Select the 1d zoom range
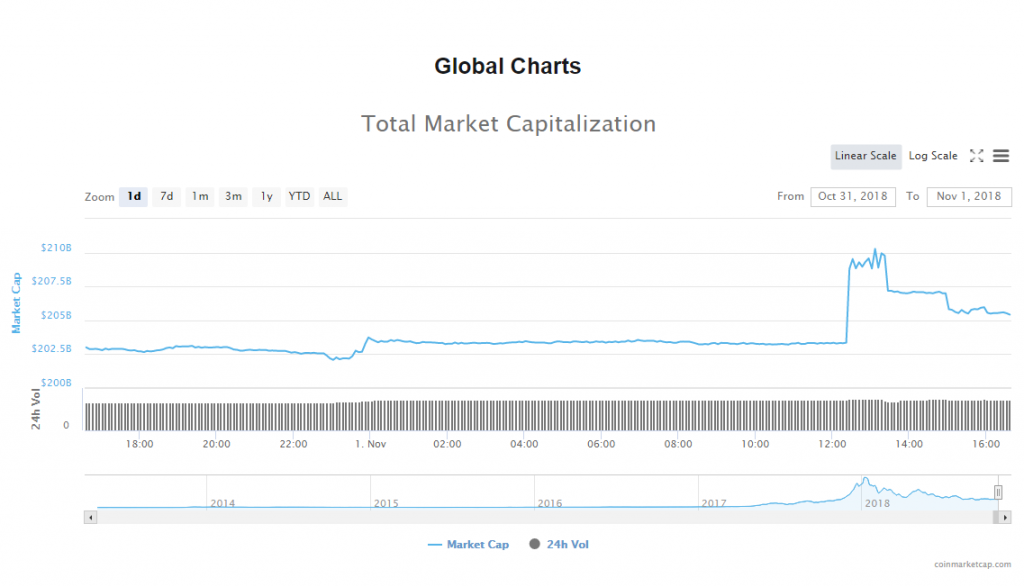1024x587 pixels. tap(133, 197)
